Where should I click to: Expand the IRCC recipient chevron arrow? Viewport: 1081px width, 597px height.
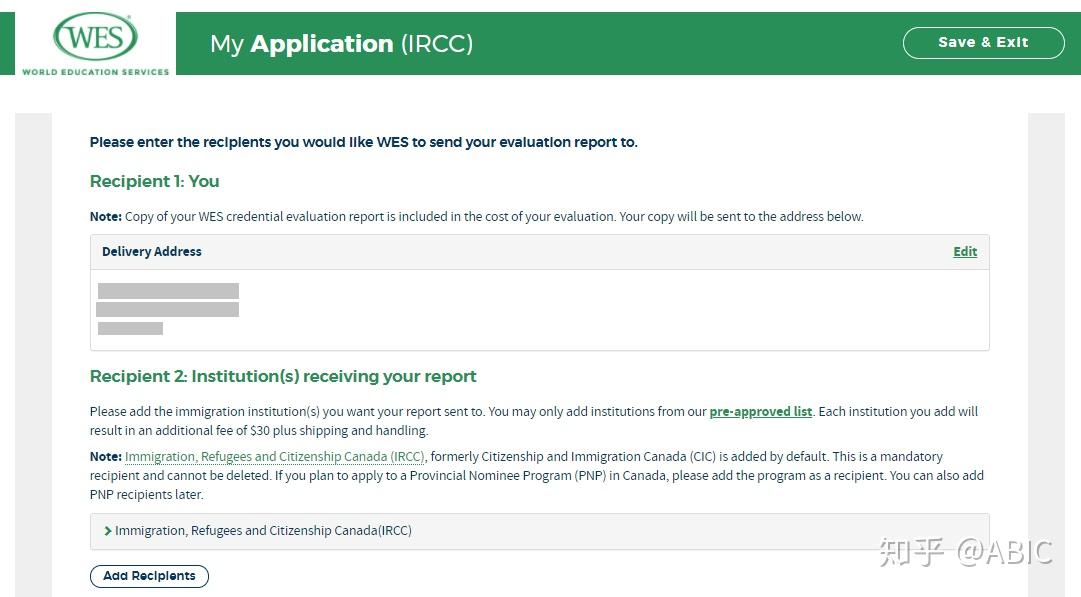[108, 531]
